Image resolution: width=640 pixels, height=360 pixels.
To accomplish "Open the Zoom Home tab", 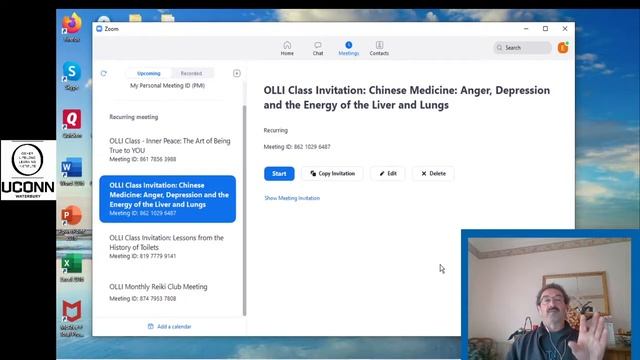I will (x=287, y=48).
